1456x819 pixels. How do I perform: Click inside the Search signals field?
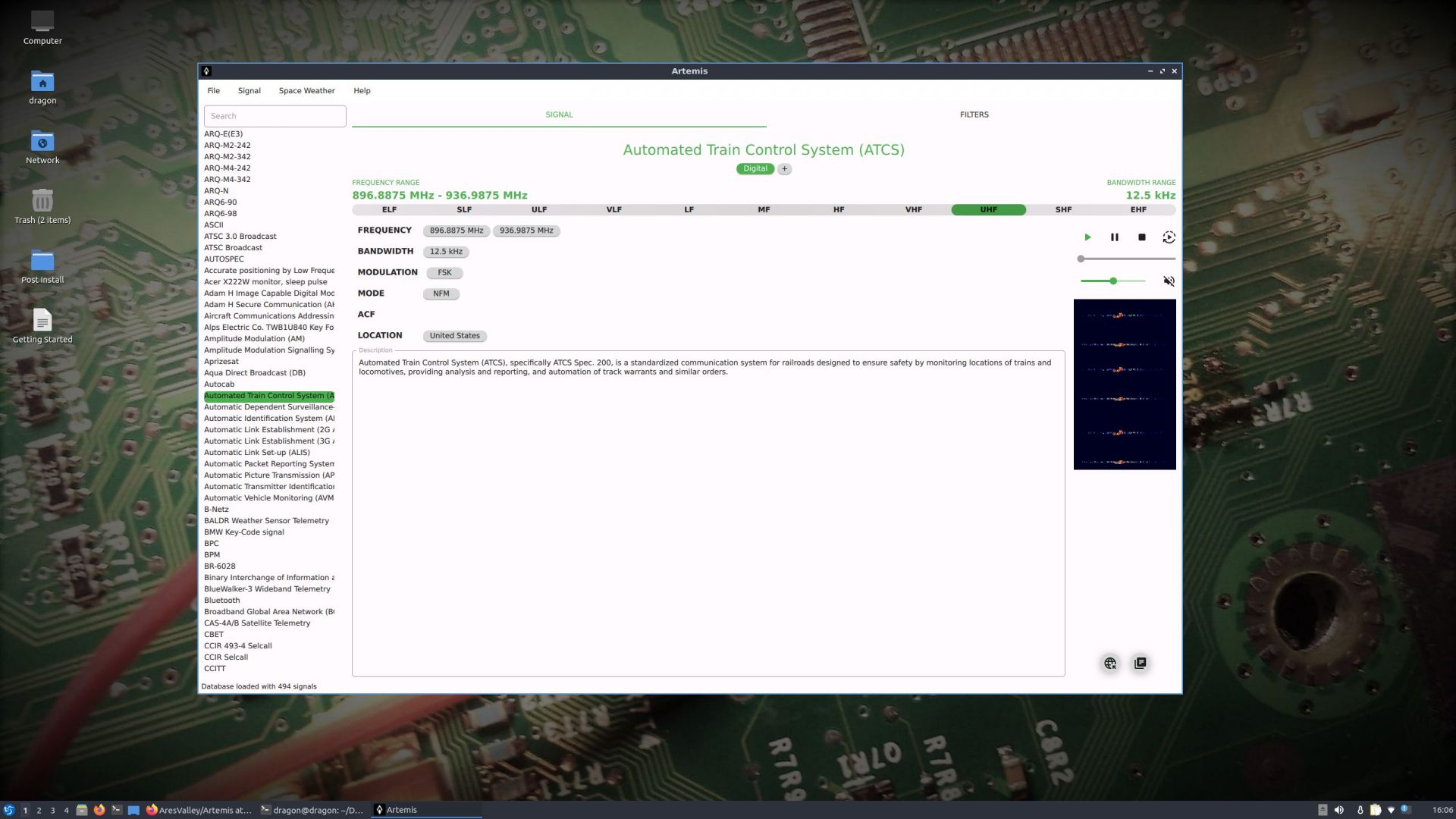coord(275,116)
